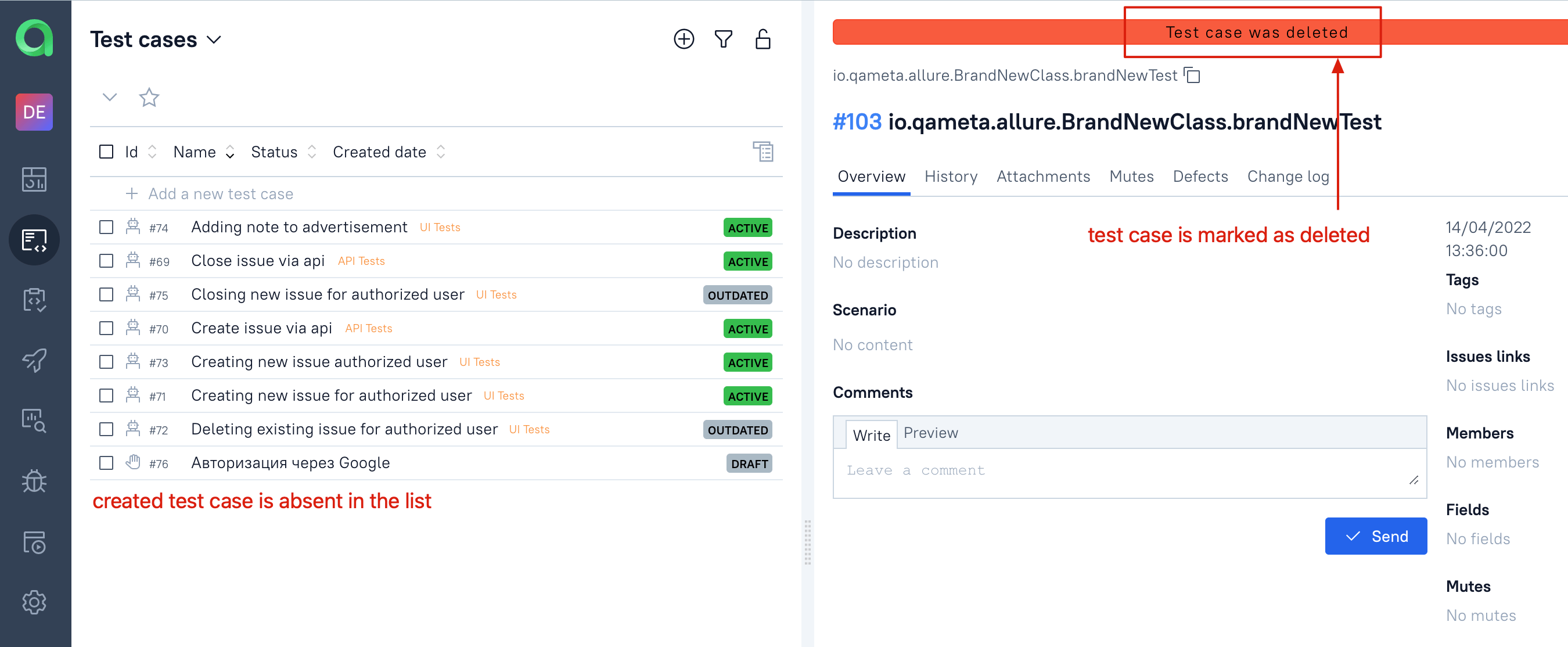Expand the chevron next to the star
The image size is (1568, 647).
pos(110,98)
